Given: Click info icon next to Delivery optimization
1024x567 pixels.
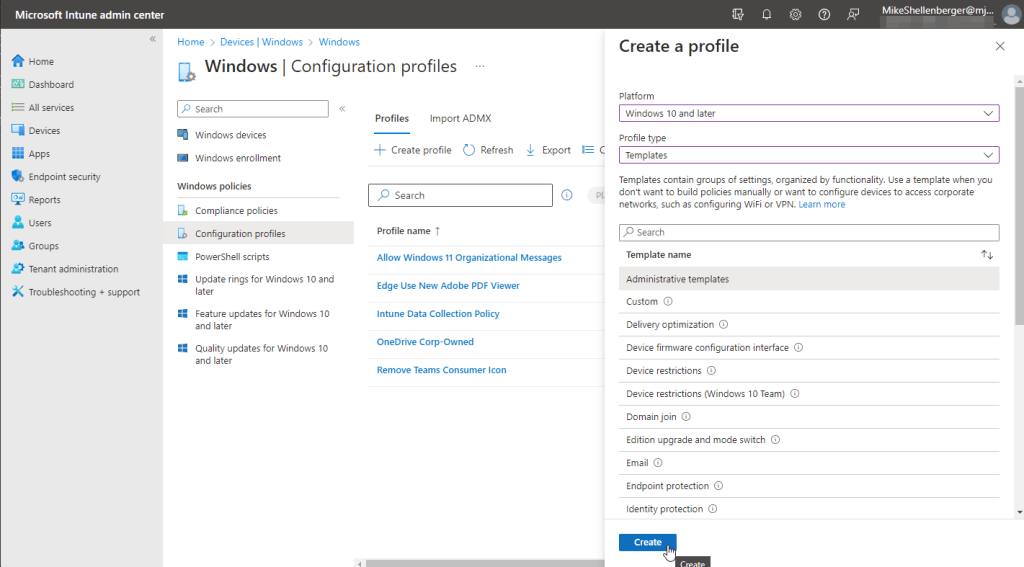Looking at the screenshot, I should tap(723, 325).
